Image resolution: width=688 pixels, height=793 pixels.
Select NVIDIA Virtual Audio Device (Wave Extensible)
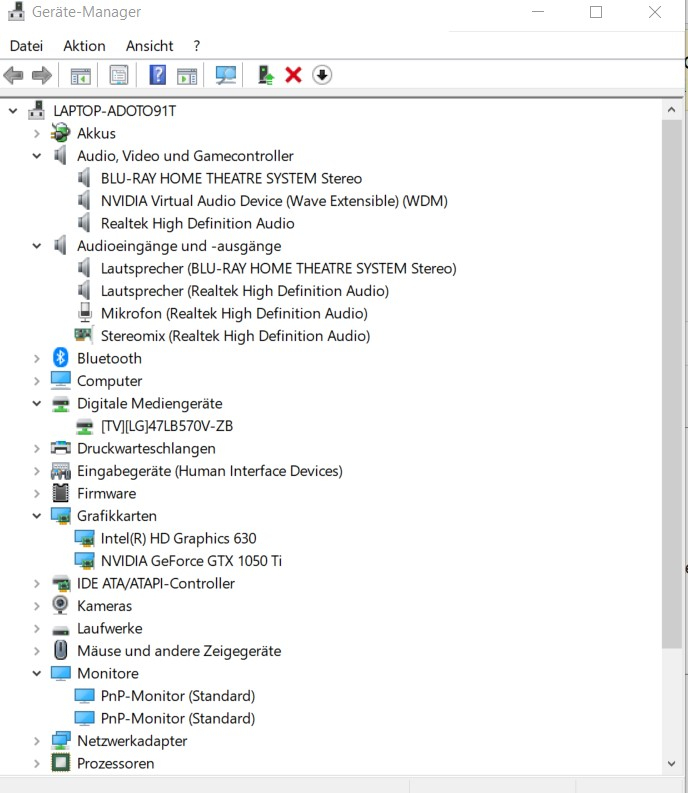tap(274, 201)
